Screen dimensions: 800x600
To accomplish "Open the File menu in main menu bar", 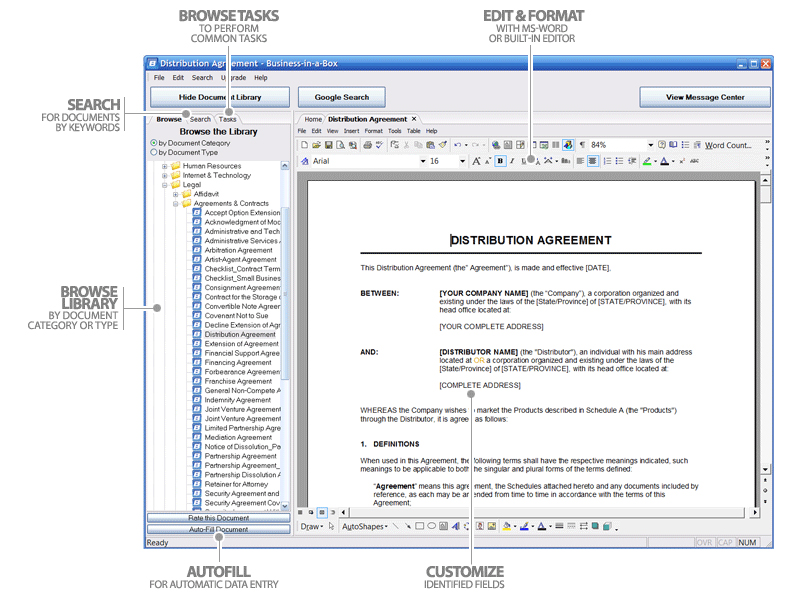I will [159, 78].
